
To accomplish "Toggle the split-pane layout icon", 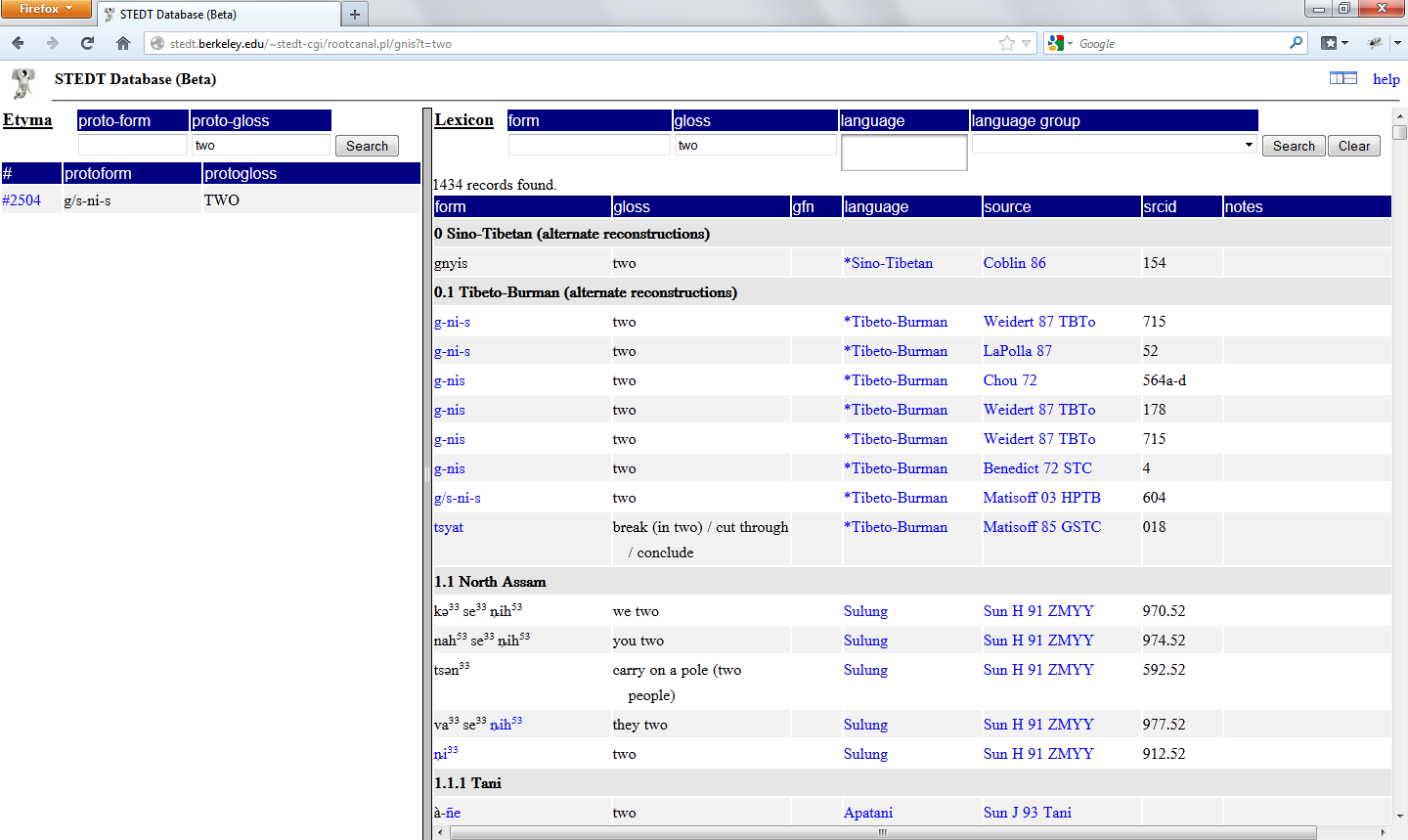I will tap(1342, 78).
